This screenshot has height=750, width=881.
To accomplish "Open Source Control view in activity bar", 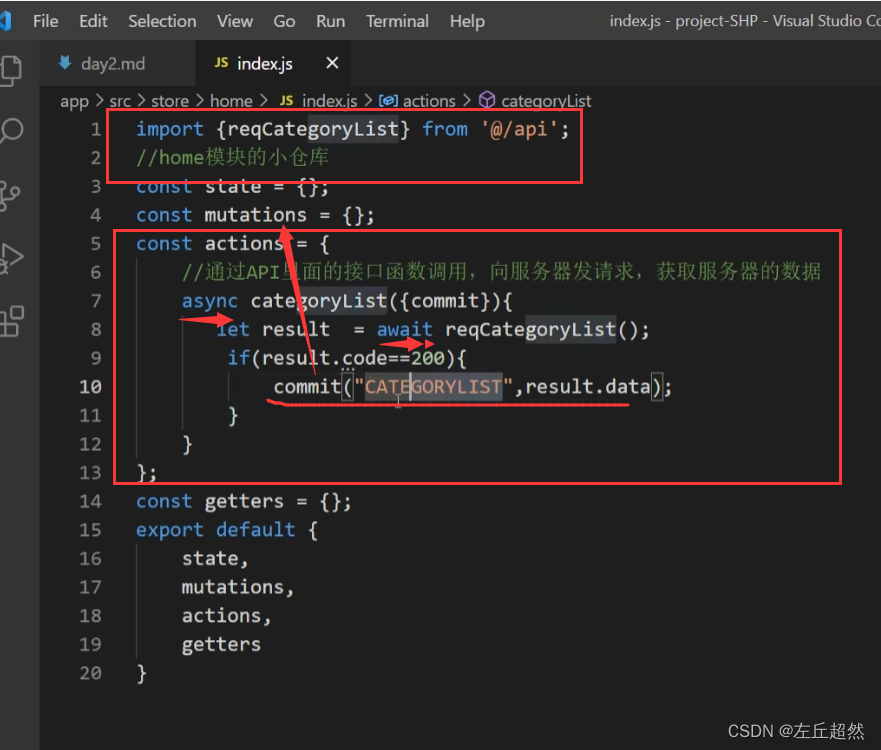I will pyautogui.click(x=10, y=196).
